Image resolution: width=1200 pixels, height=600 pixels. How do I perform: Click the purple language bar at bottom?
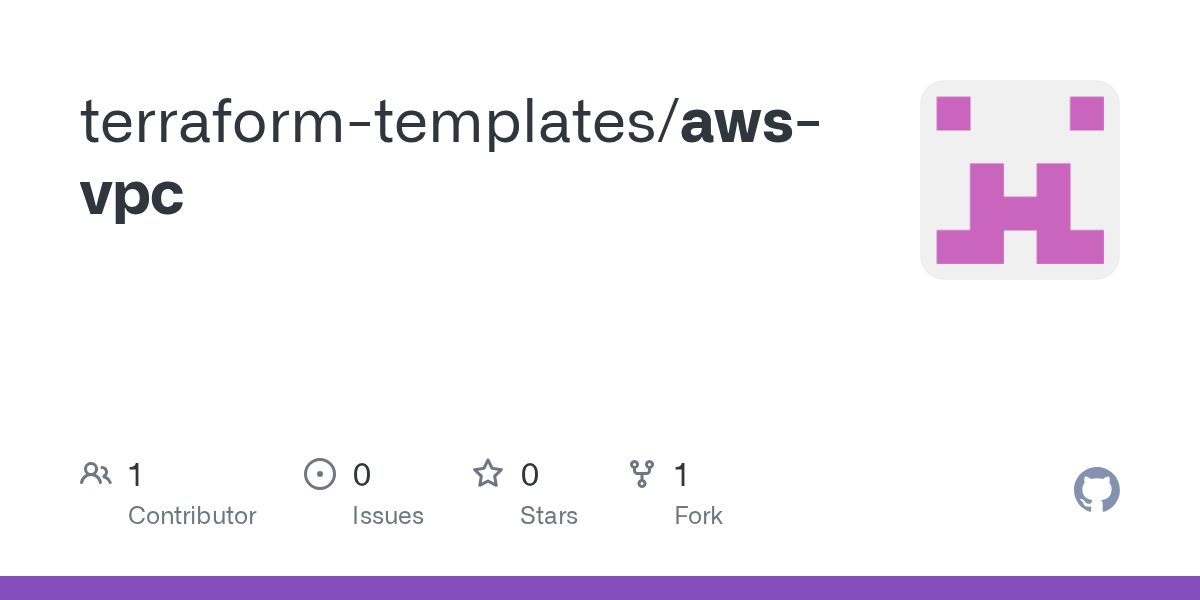[600, 588]
